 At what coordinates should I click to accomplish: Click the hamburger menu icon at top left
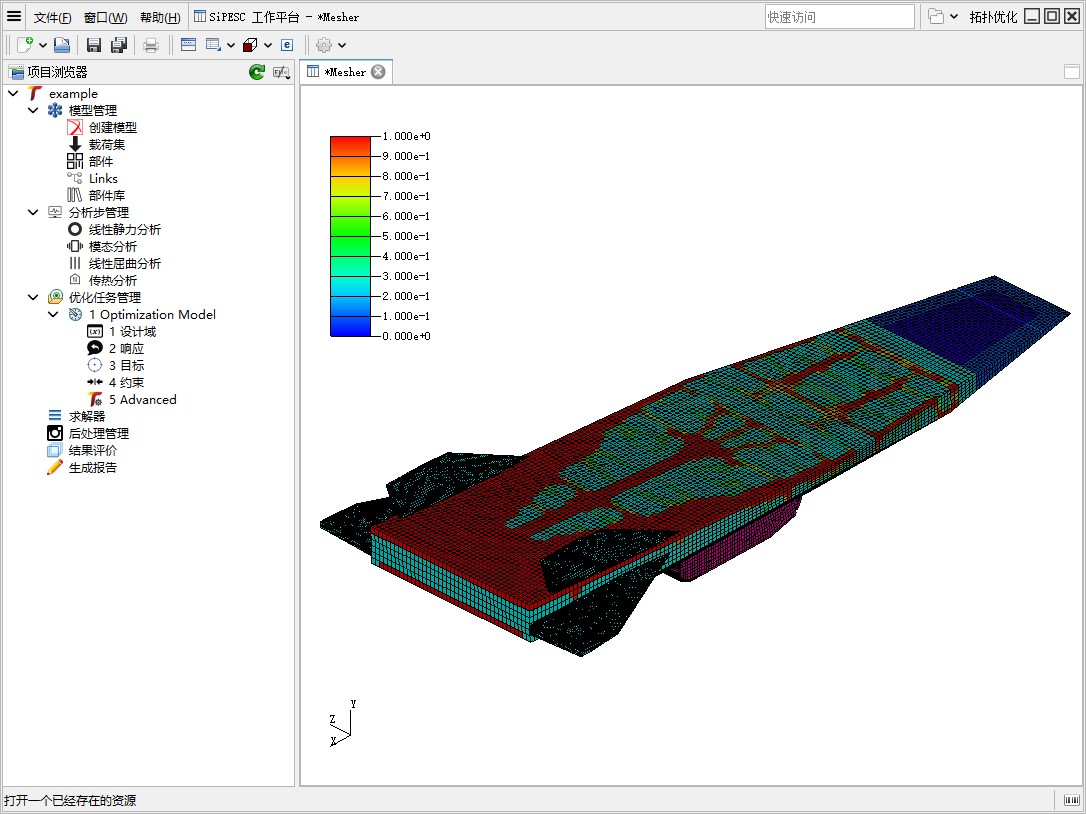tap(14, 16)
